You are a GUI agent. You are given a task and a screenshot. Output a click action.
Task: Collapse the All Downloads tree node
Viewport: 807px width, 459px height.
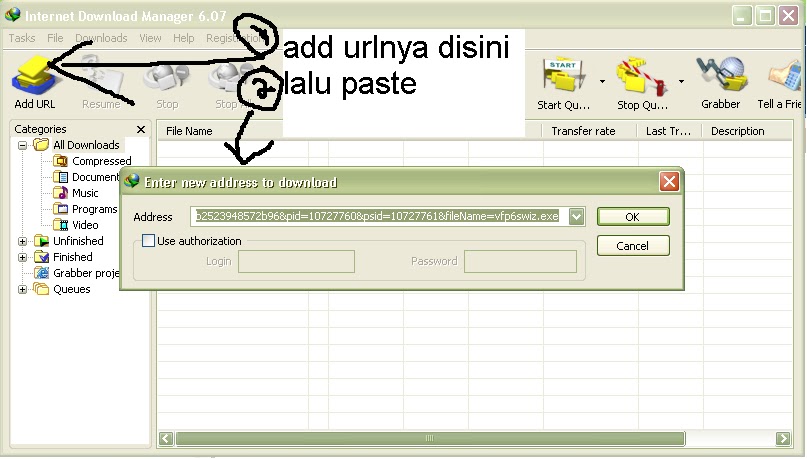click(x=22, y=145)
